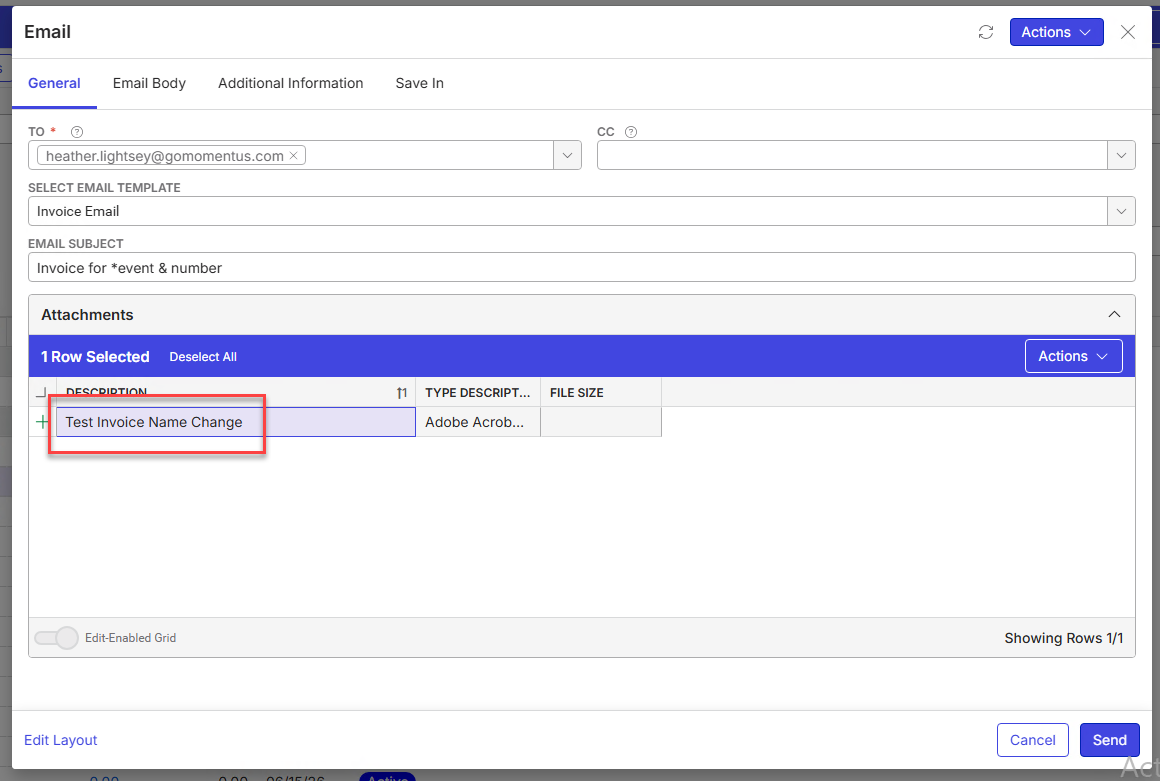This screenshot has width=1160, height=781.
Task: Click the grid select-all corner cell
Action: 42,392
